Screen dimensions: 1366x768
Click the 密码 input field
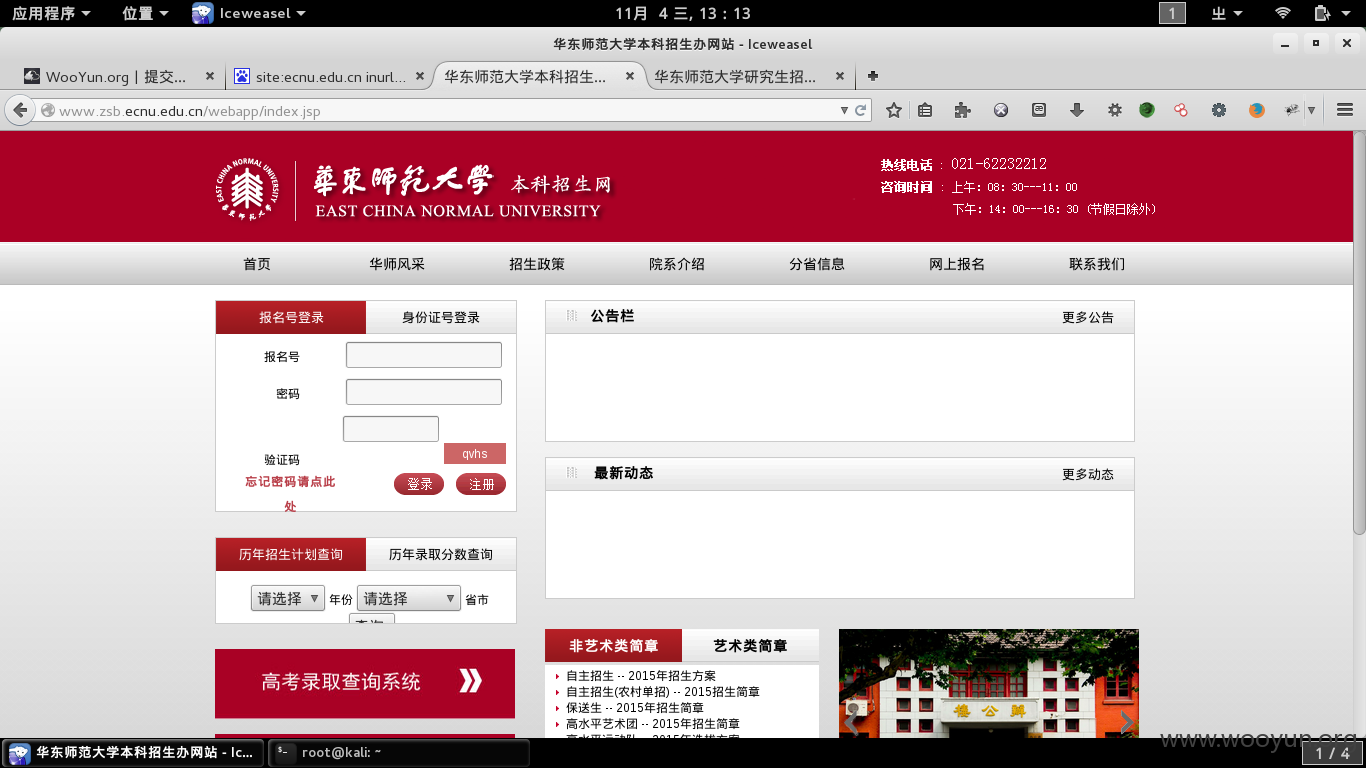[x=424, y=392]
